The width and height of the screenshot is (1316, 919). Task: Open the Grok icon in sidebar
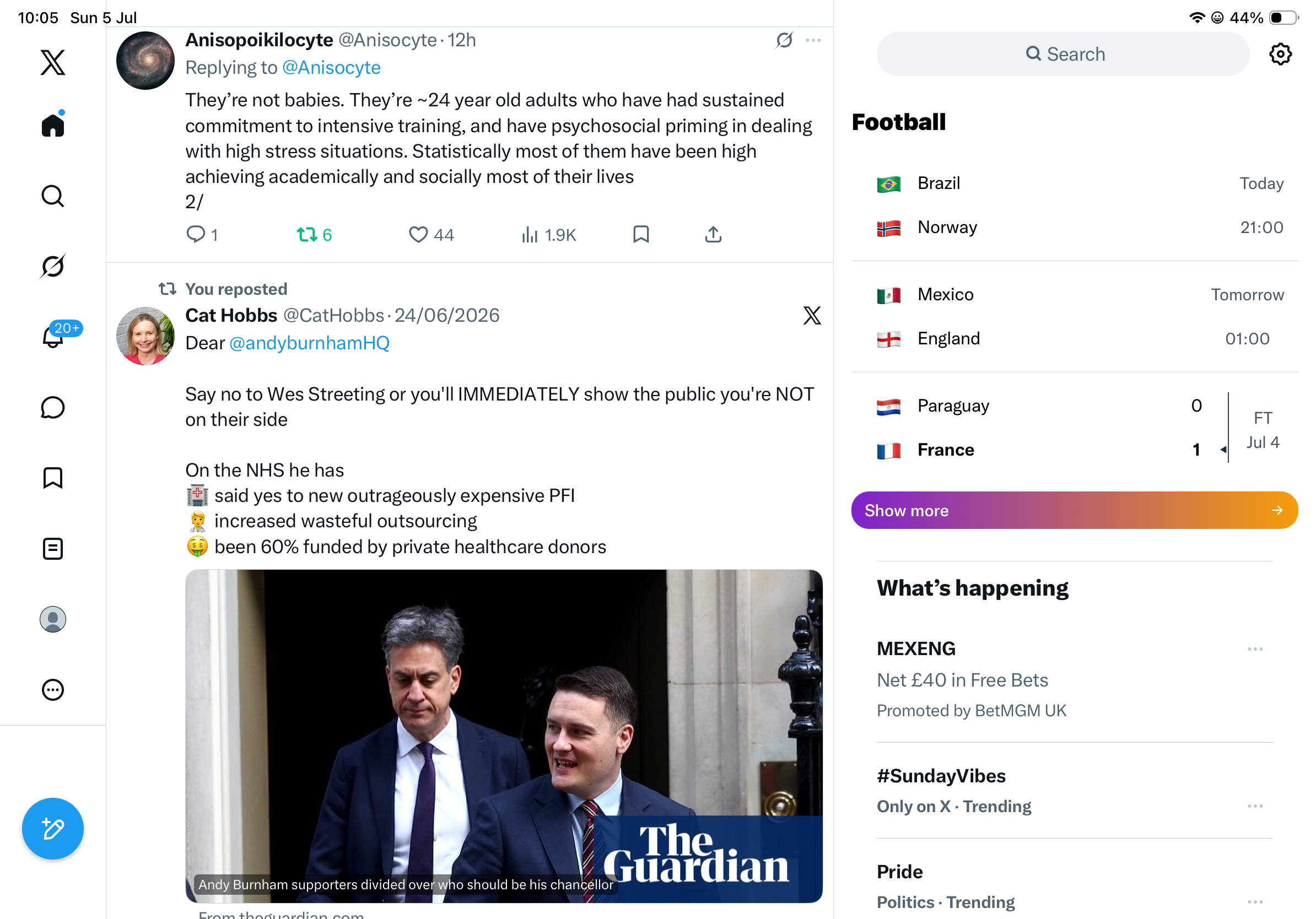[53, 266]
